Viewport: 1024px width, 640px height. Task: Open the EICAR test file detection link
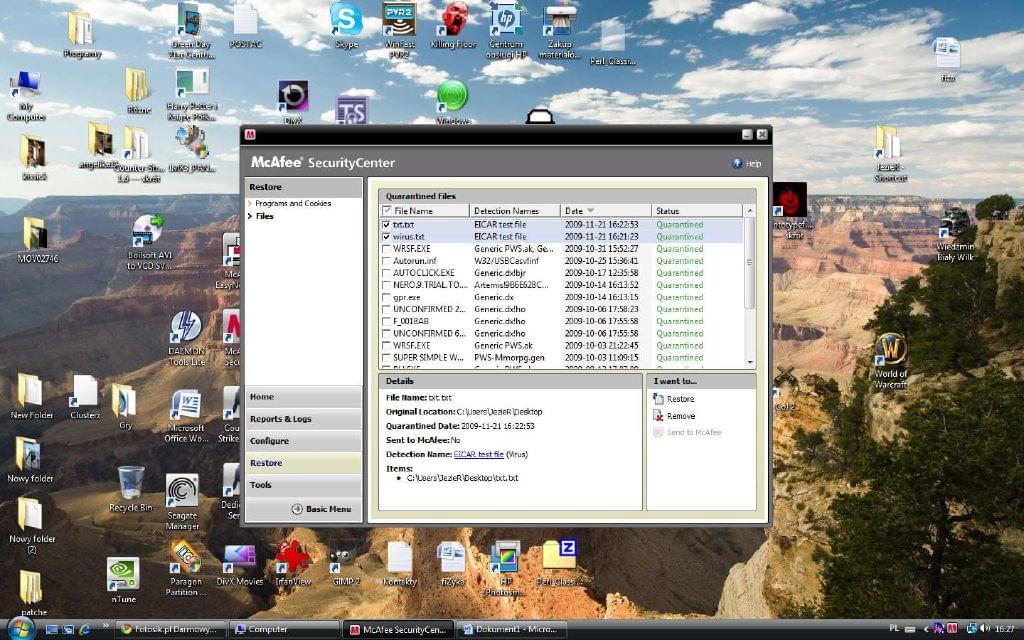click(479, 455)
